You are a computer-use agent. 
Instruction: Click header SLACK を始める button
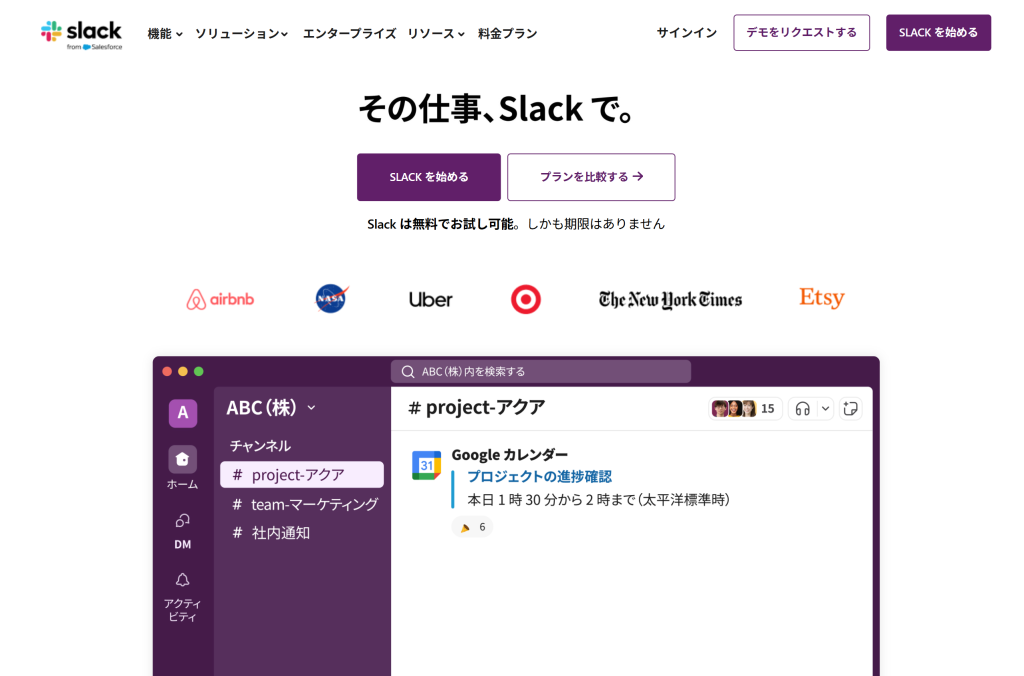[938, 33]
